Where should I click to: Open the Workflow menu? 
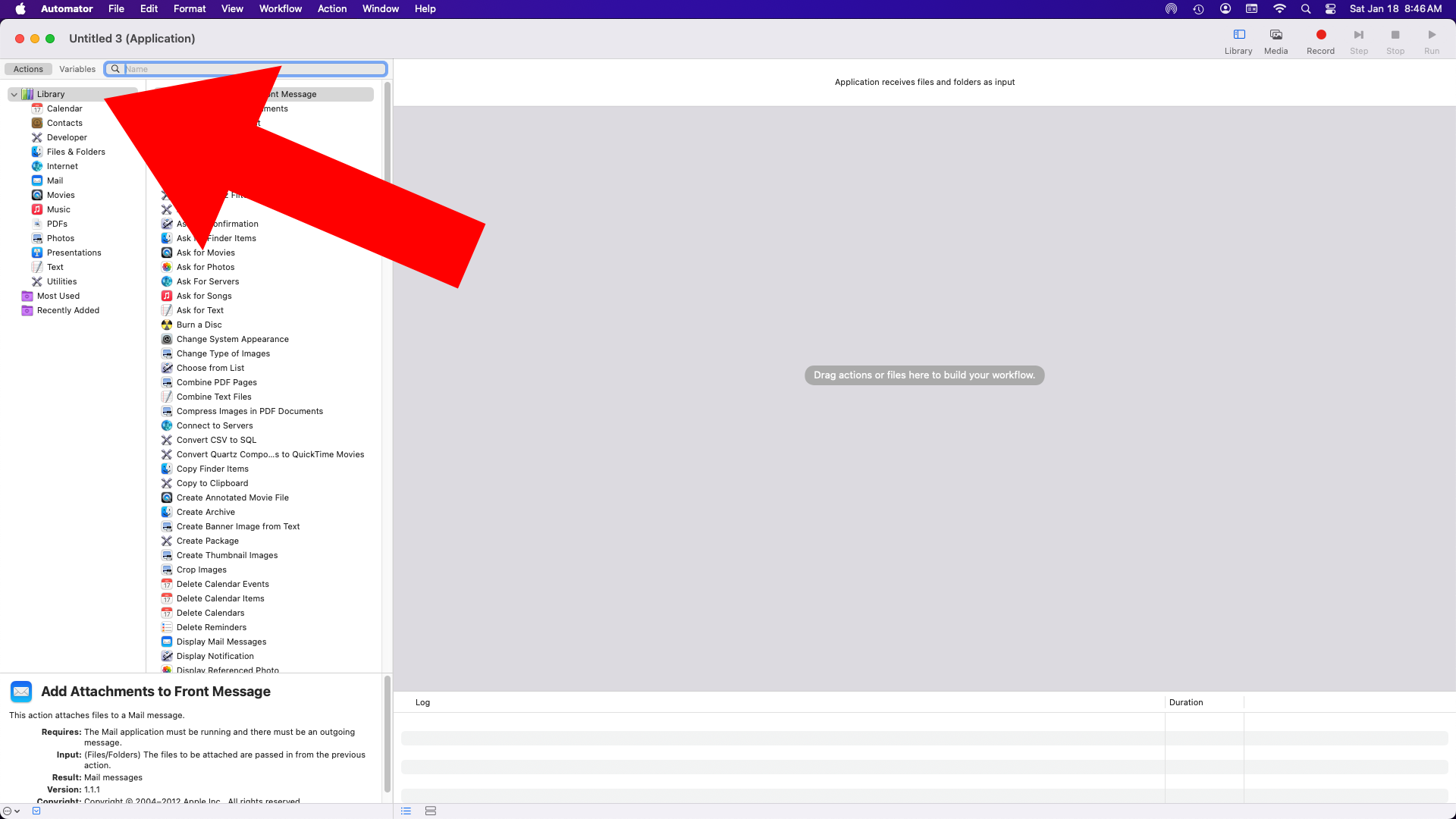click(280, 9)
